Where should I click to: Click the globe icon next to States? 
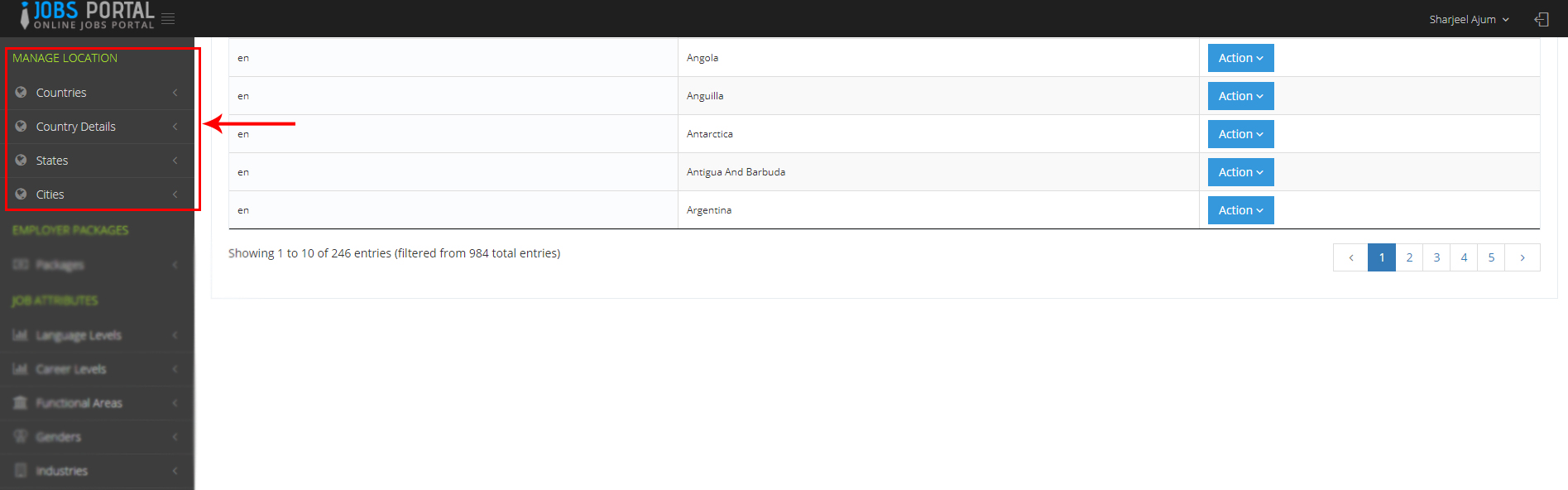tap(22, 161)
